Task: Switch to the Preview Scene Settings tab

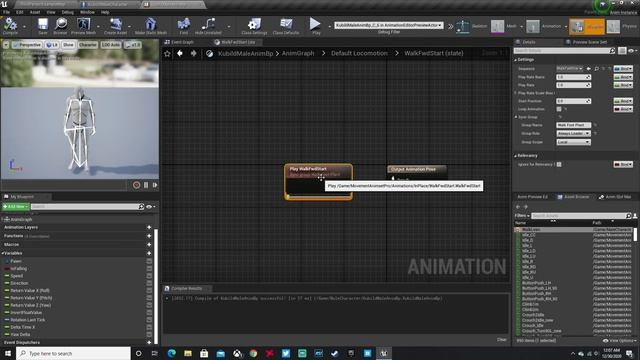Action: click(587, 42)
